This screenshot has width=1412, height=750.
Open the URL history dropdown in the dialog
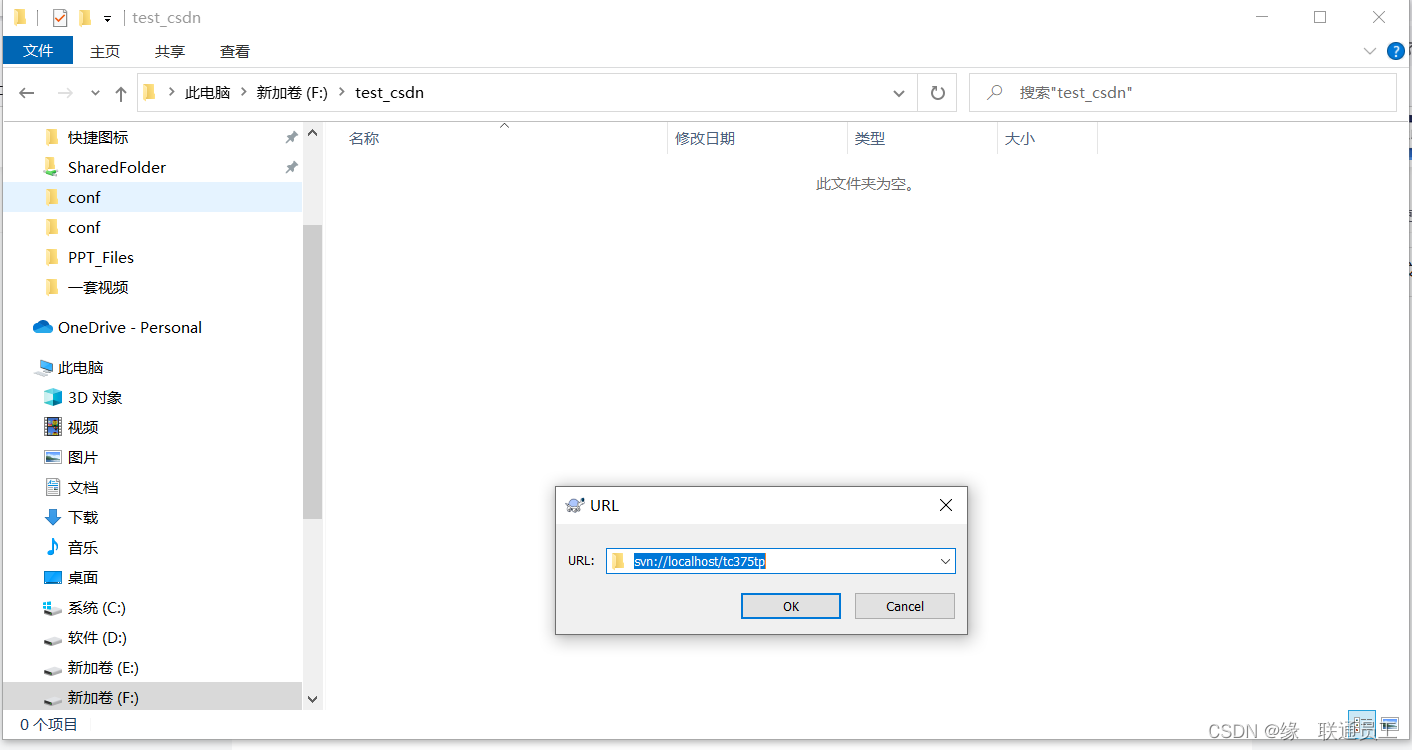coord(944,561)
